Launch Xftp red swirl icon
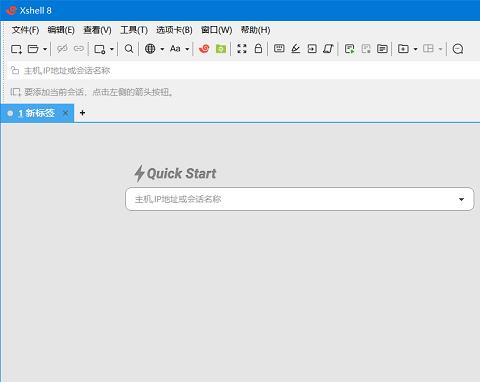The width and height of the screenshot is (480, 382). pos(204,49)
